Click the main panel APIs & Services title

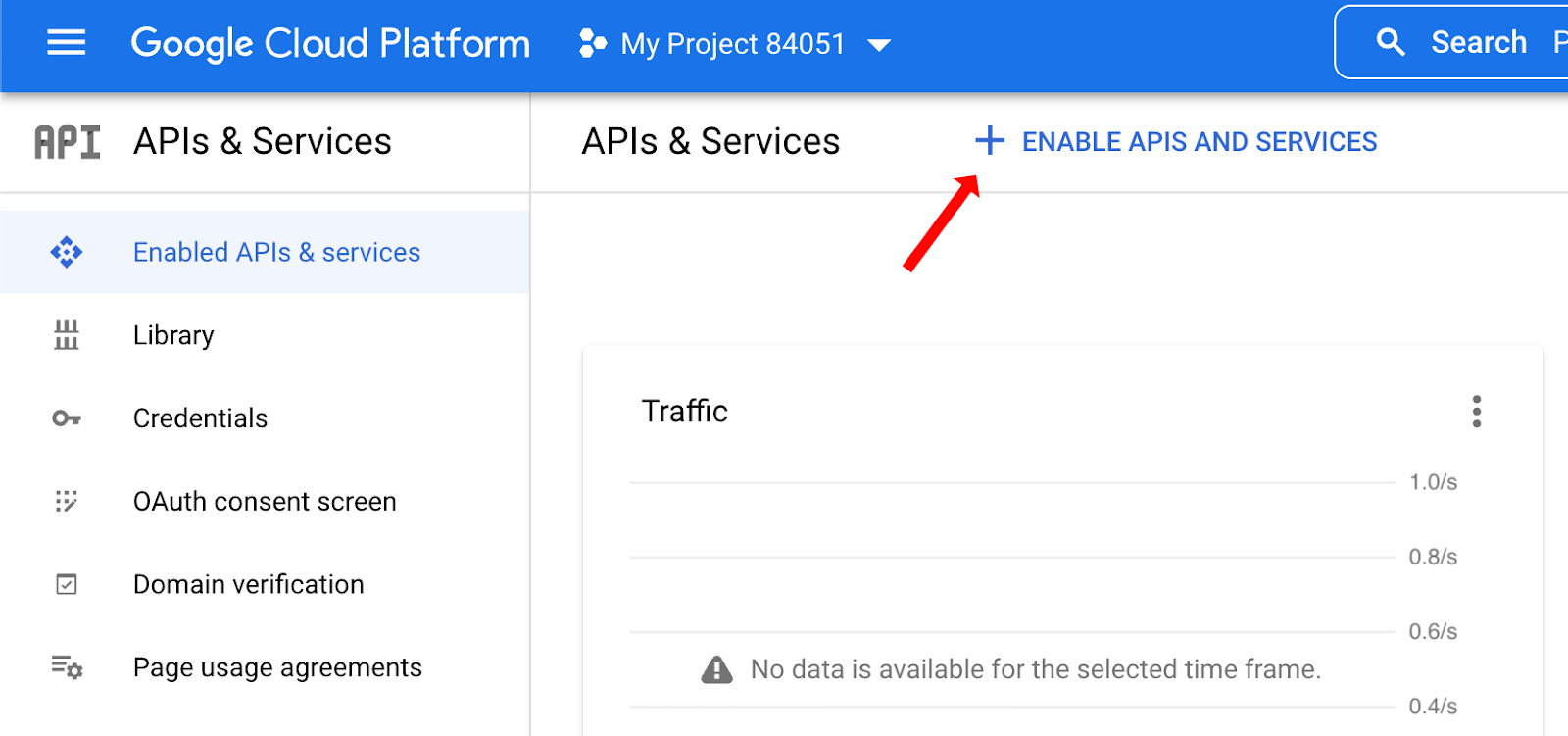tap(710, 142)
